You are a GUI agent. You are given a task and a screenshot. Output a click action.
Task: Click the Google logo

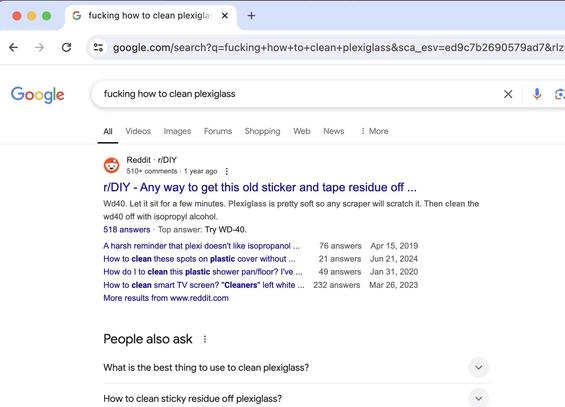tap(37, 95)
